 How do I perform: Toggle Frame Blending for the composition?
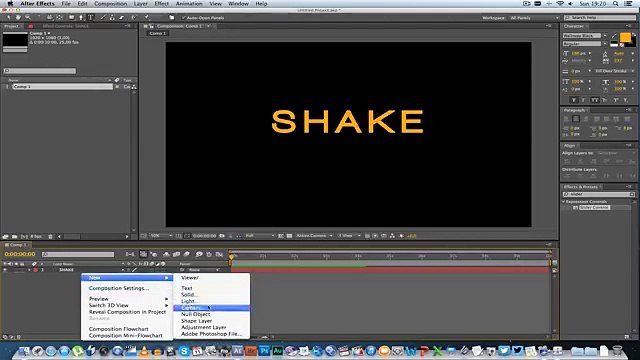pos(176,254)
